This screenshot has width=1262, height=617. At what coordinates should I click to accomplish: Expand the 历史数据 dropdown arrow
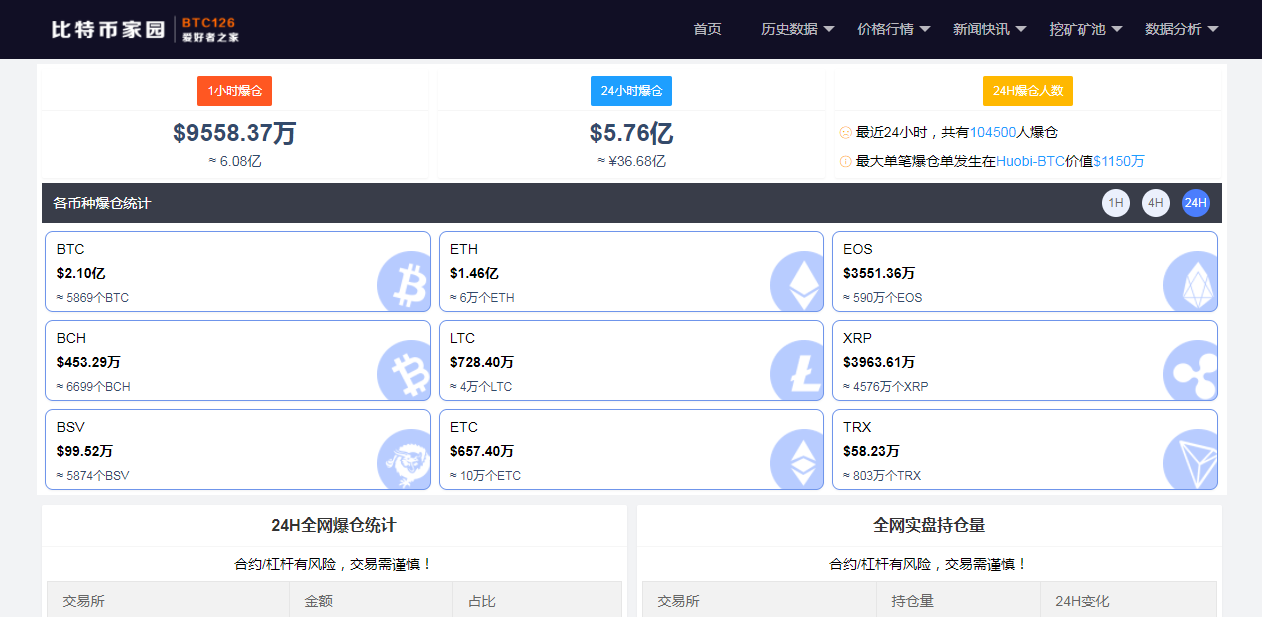[x=829, y=29]
